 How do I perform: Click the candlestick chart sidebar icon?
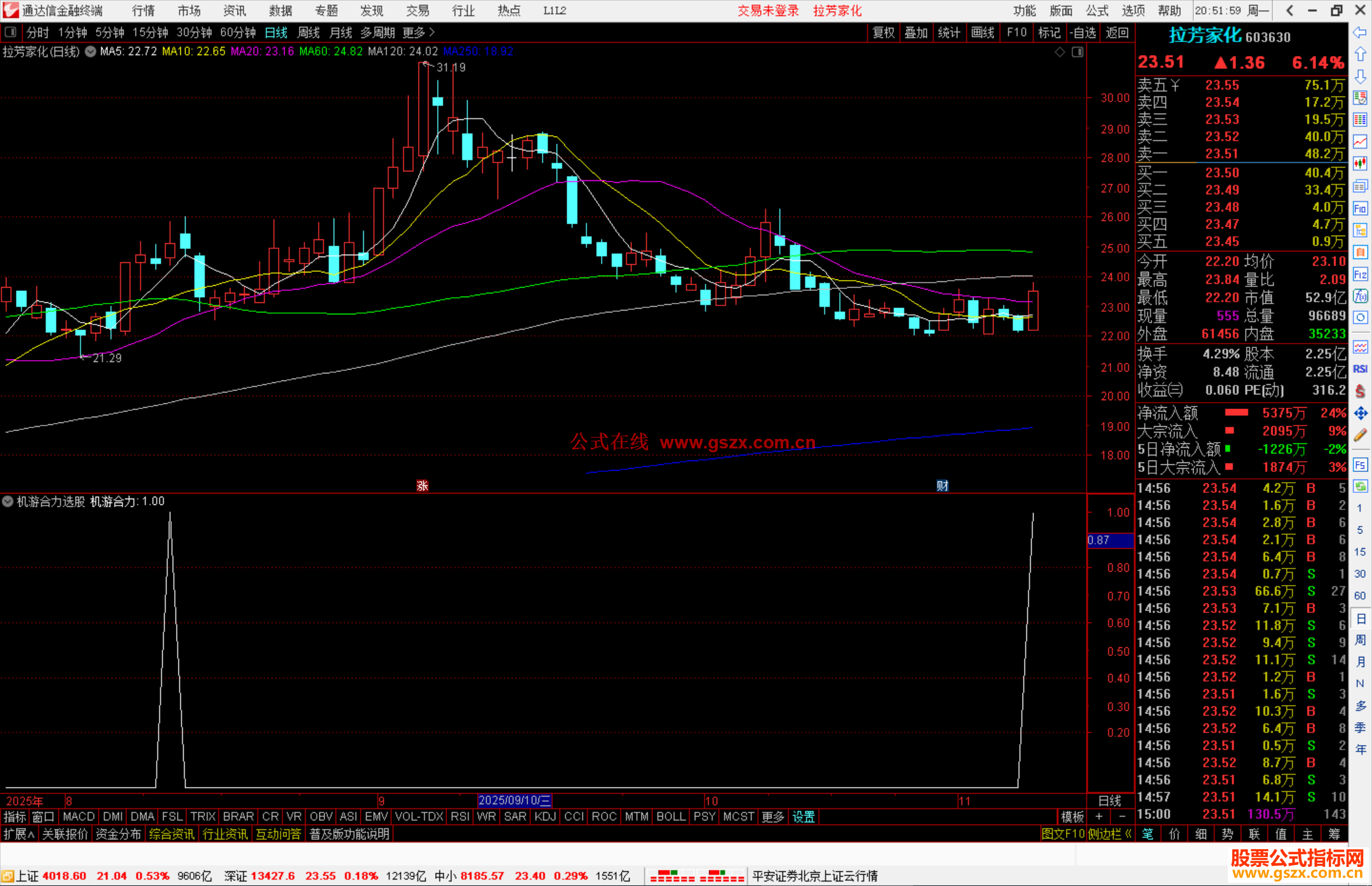pos(1360,164)
